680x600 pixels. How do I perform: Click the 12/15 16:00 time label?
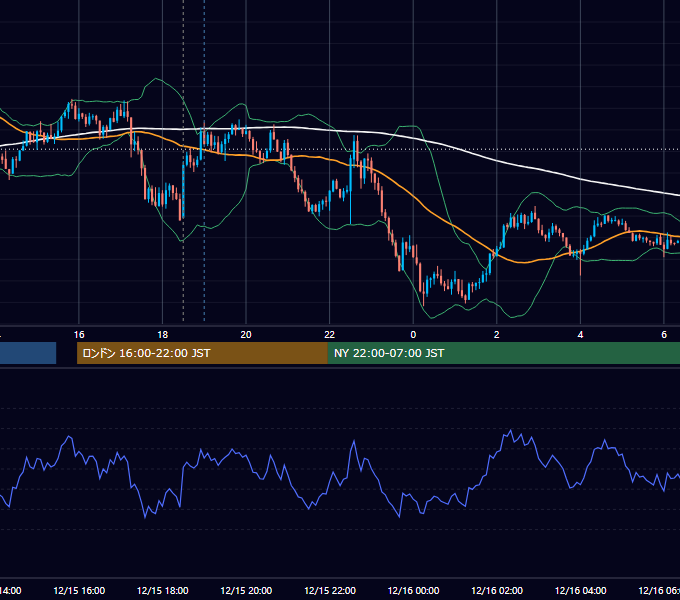tap(79, 590)
